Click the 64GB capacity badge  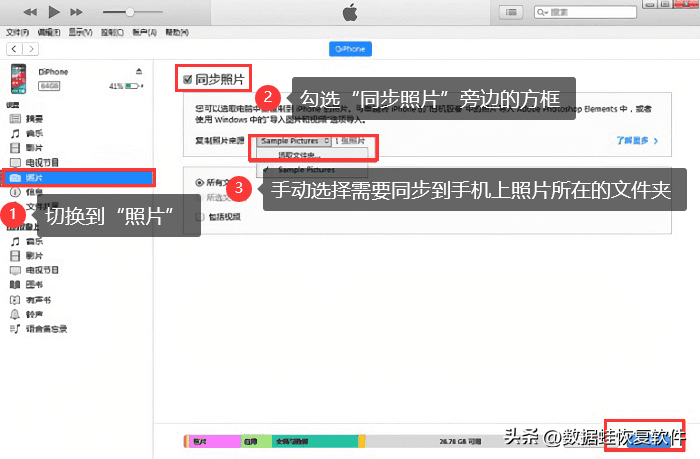coord(49,86)
